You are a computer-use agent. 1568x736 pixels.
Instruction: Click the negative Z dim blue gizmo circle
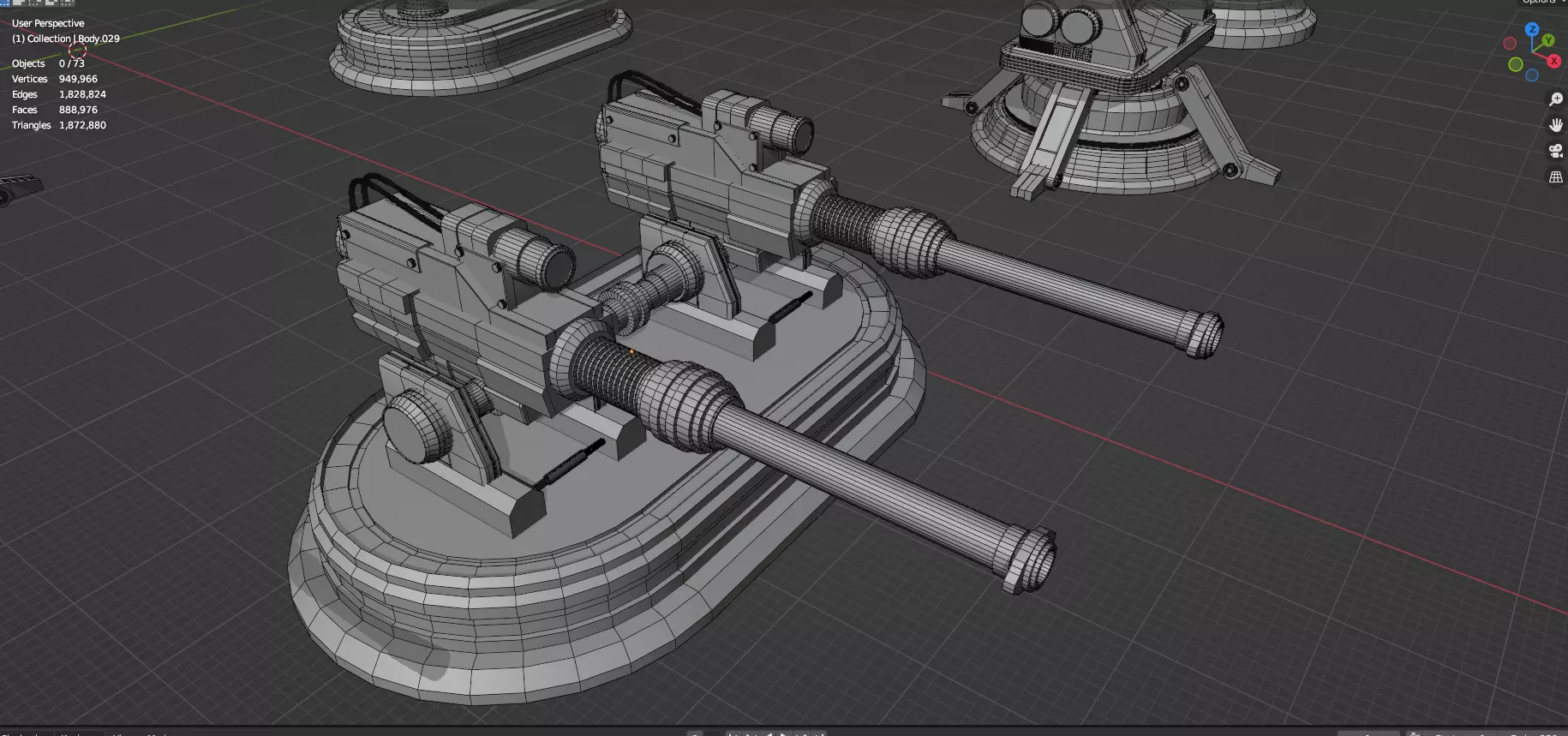coord(1532,75)
